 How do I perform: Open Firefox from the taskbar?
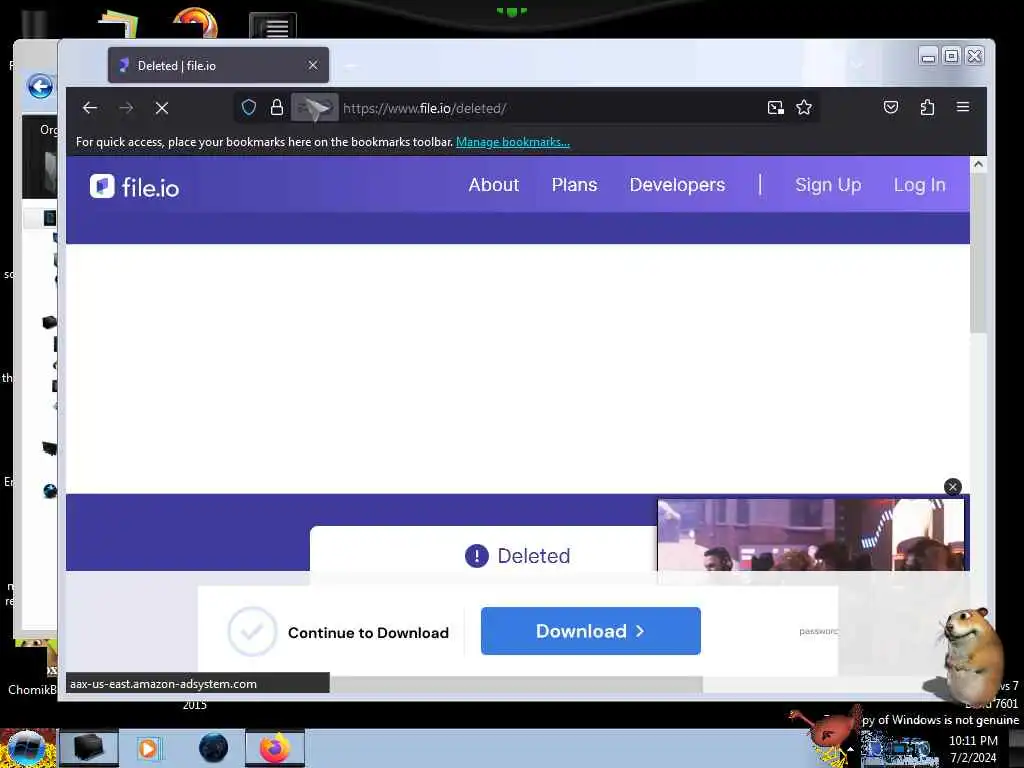[x=275, y=748]
